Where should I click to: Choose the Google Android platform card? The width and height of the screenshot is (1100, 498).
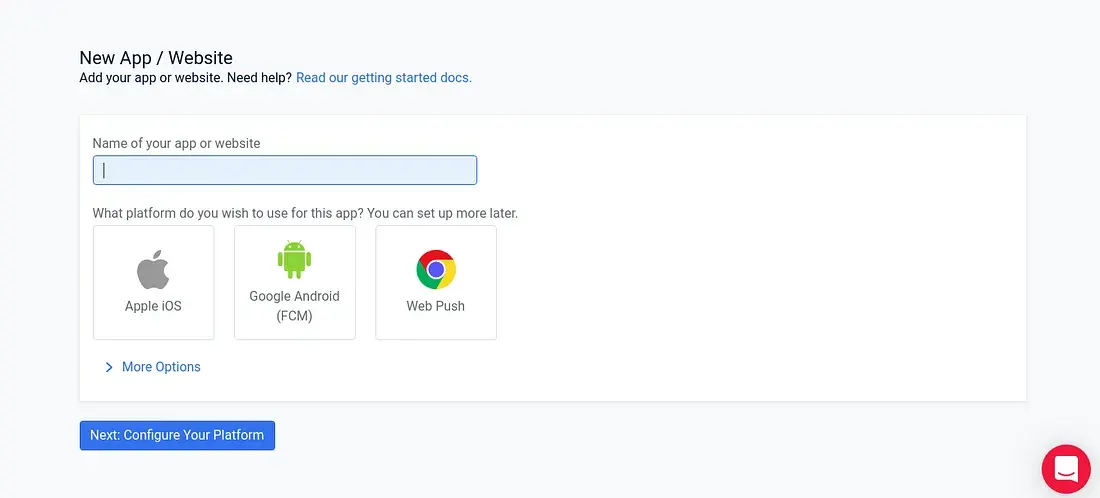click(x=294, y=282)
